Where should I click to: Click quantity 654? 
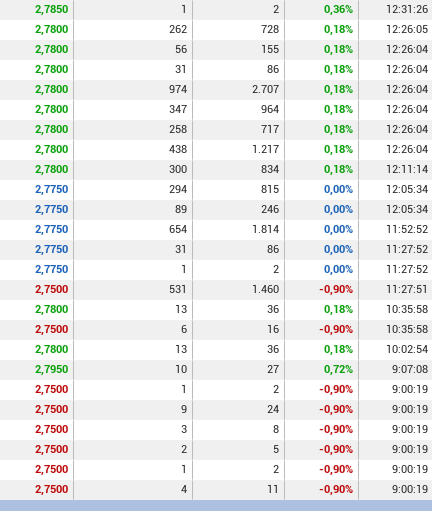[x=178, y=229]
